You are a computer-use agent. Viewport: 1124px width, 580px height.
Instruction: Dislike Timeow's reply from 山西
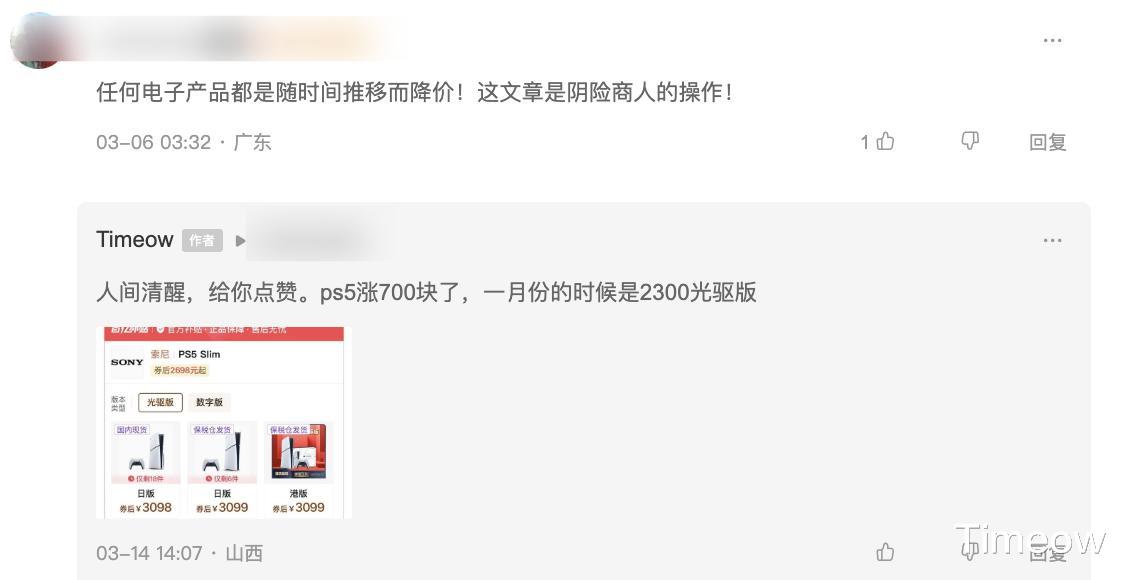[970, 551]
